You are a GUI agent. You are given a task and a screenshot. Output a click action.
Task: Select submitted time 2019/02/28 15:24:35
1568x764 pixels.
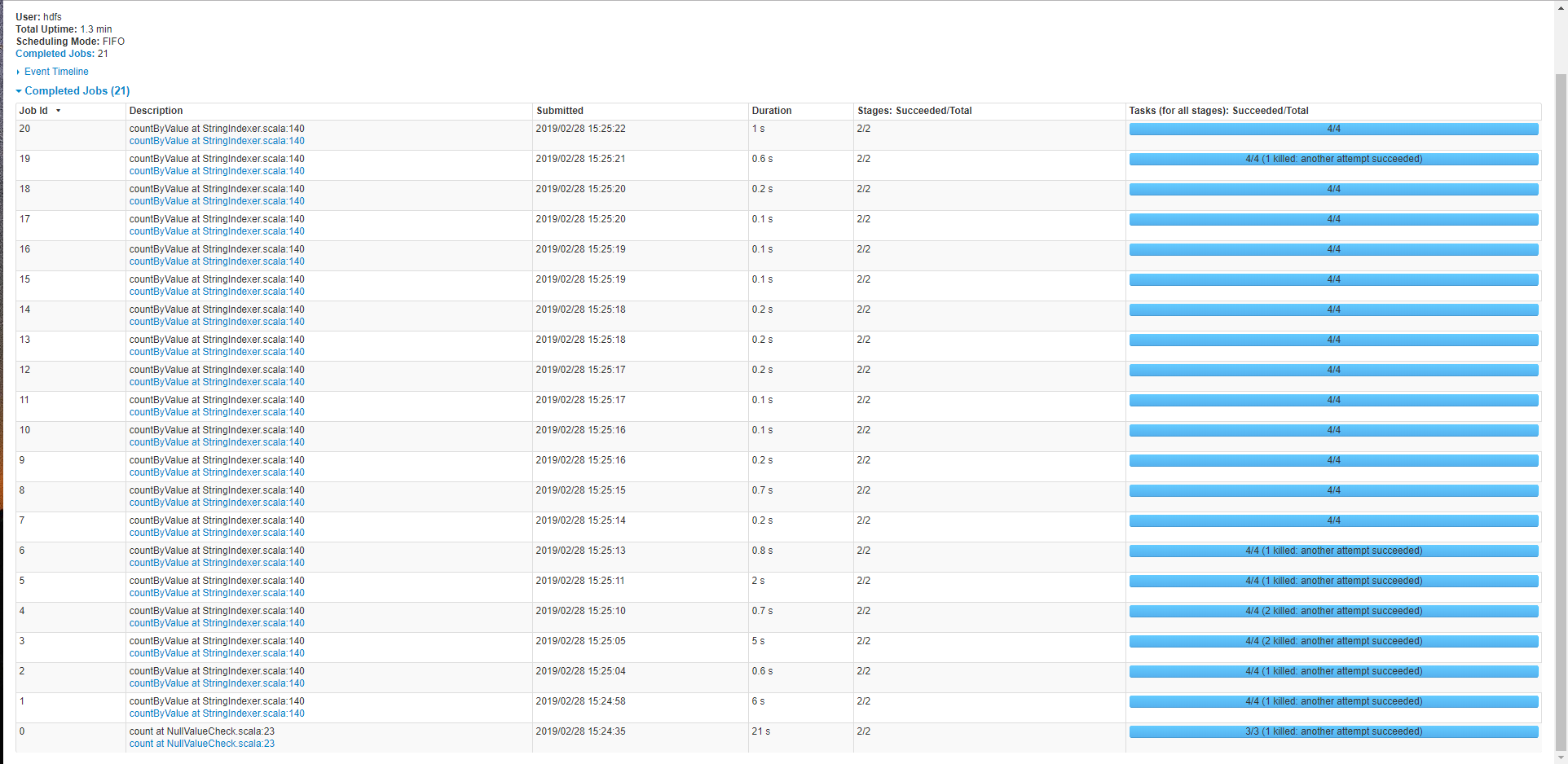(x=580, y=731)
